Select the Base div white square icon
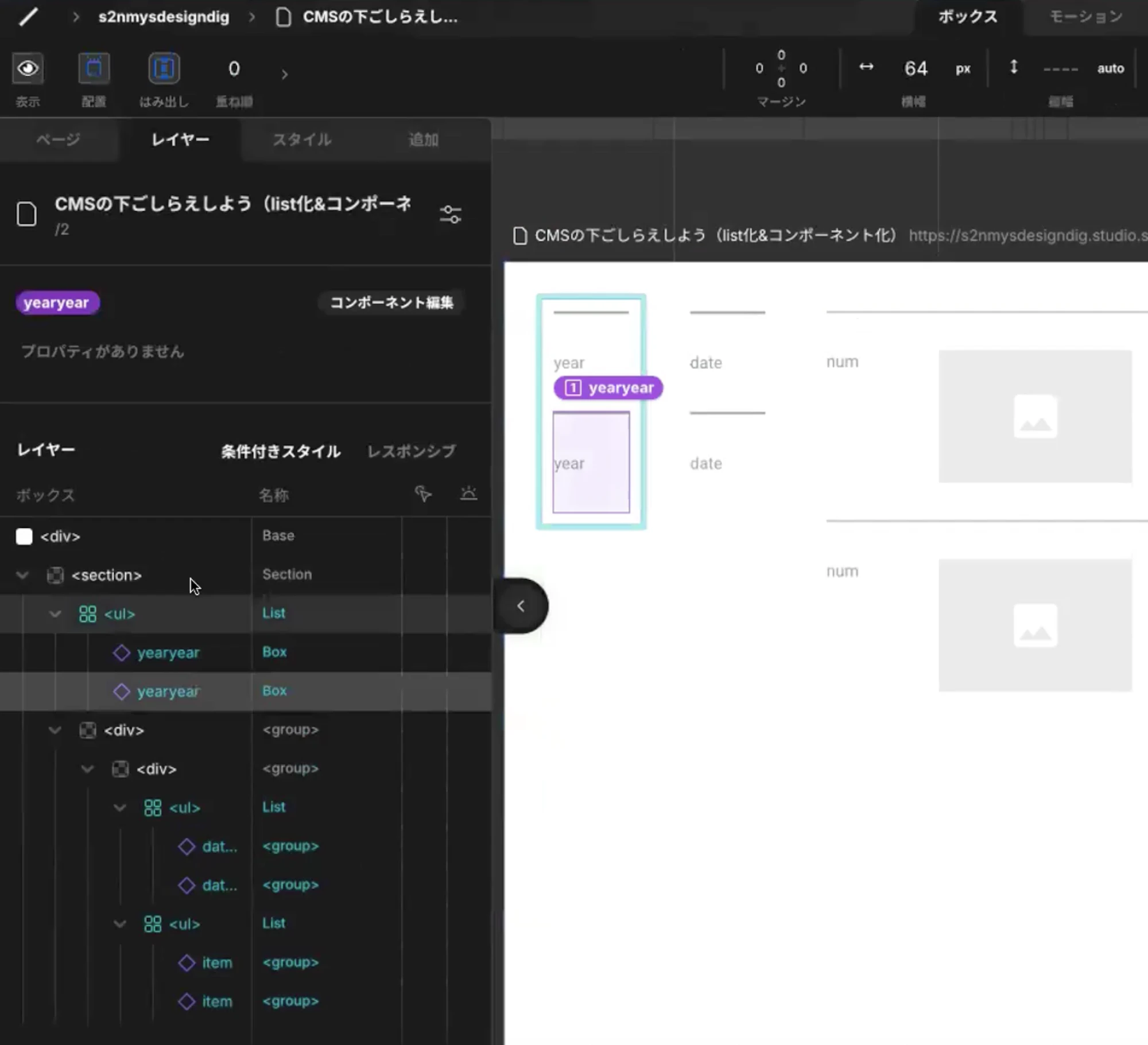 24,537
